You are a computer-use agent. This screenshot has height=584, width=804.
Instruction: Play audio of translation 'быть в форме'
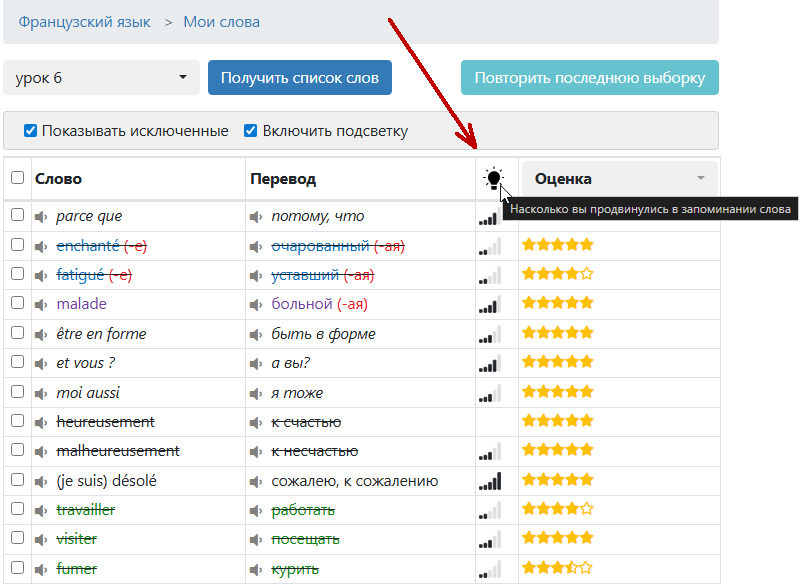tap(256, 335)
